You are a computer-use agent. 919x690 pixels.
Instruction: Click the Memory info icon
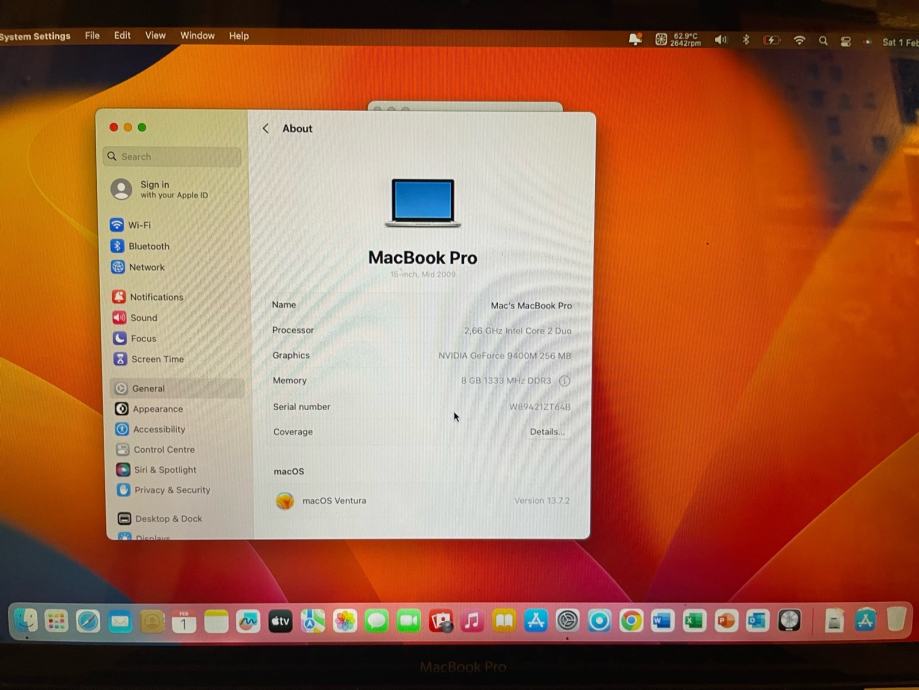pyautogui.click(x=564, y=380)
